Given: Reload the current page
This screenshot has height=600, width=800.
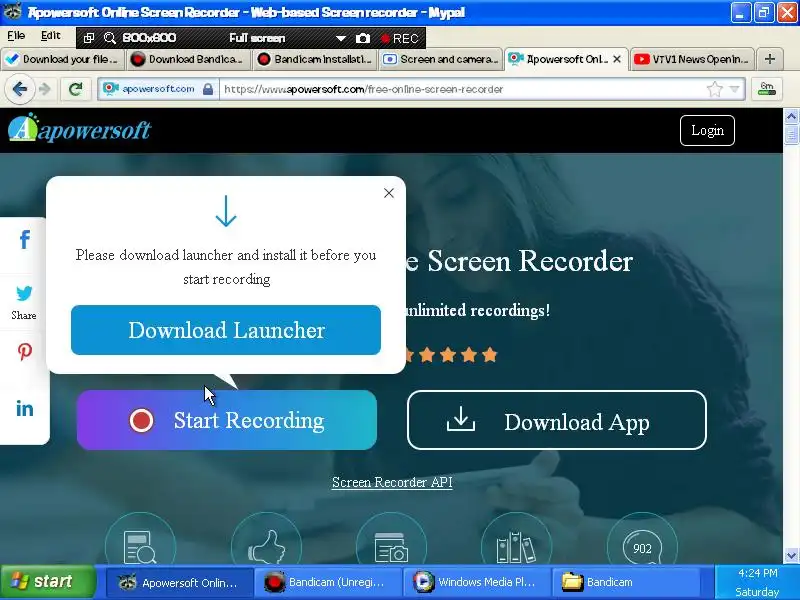Looking at the screenshot, I should [76, 89].
